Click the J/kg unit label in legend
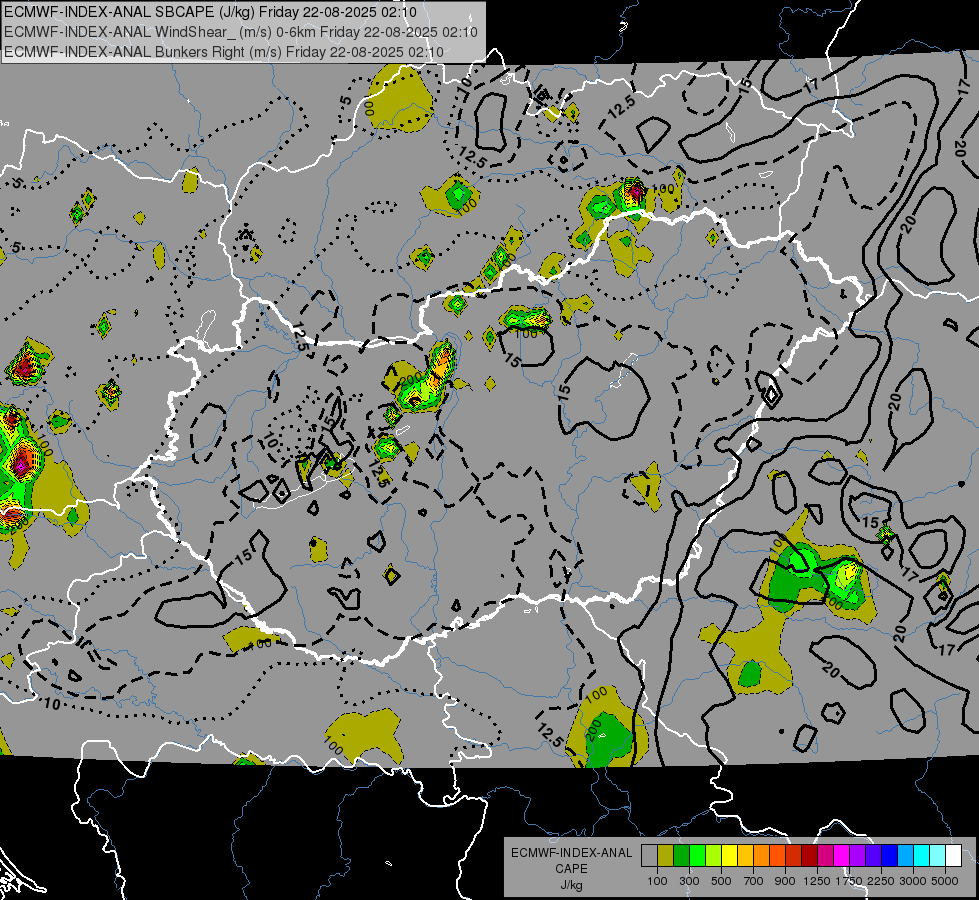979x900 pixels. tap(571, 885)
